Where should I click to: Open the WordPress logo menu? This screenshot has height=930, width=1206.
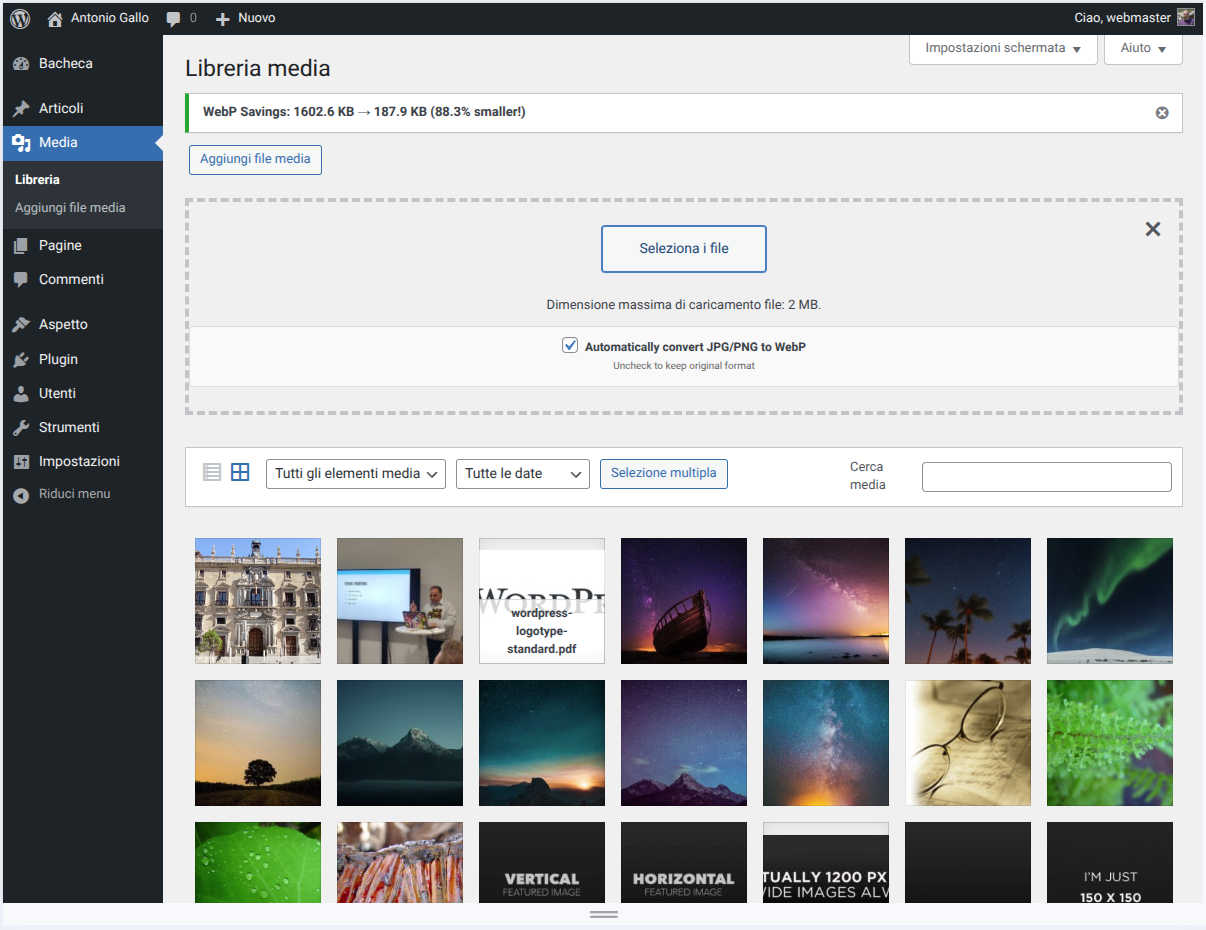click(20, 18)
